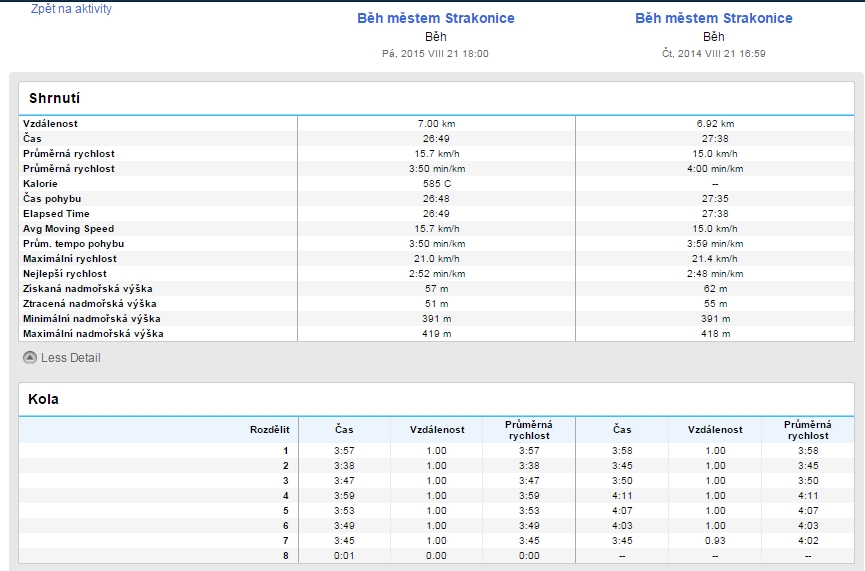Click the 21.4 km/h maximum speed value
Screen dimensions: 865x571
click(715, 258)
